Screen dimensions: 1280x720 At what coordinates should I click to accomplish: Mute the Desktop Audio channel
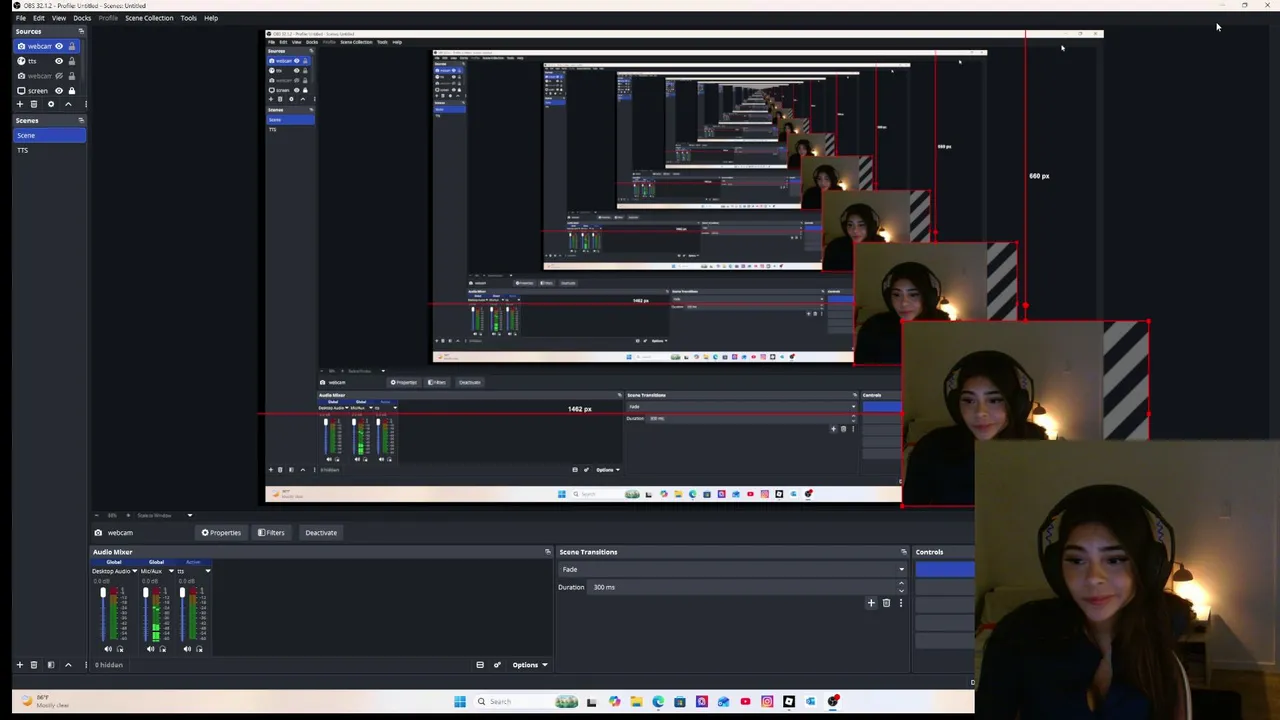tap(108, 649)
